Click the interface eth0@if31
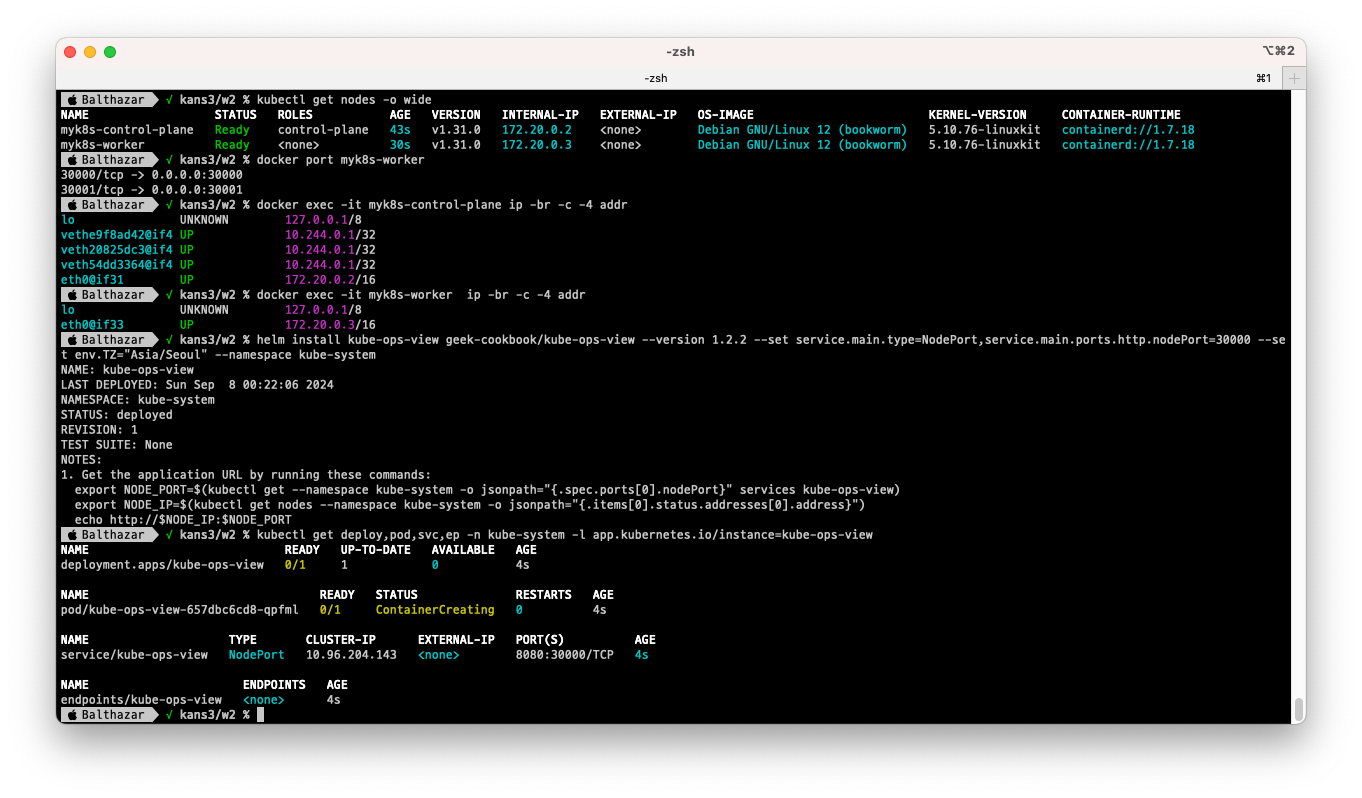The width and height of the screenshot is (1362, 798). coord(92,280)
